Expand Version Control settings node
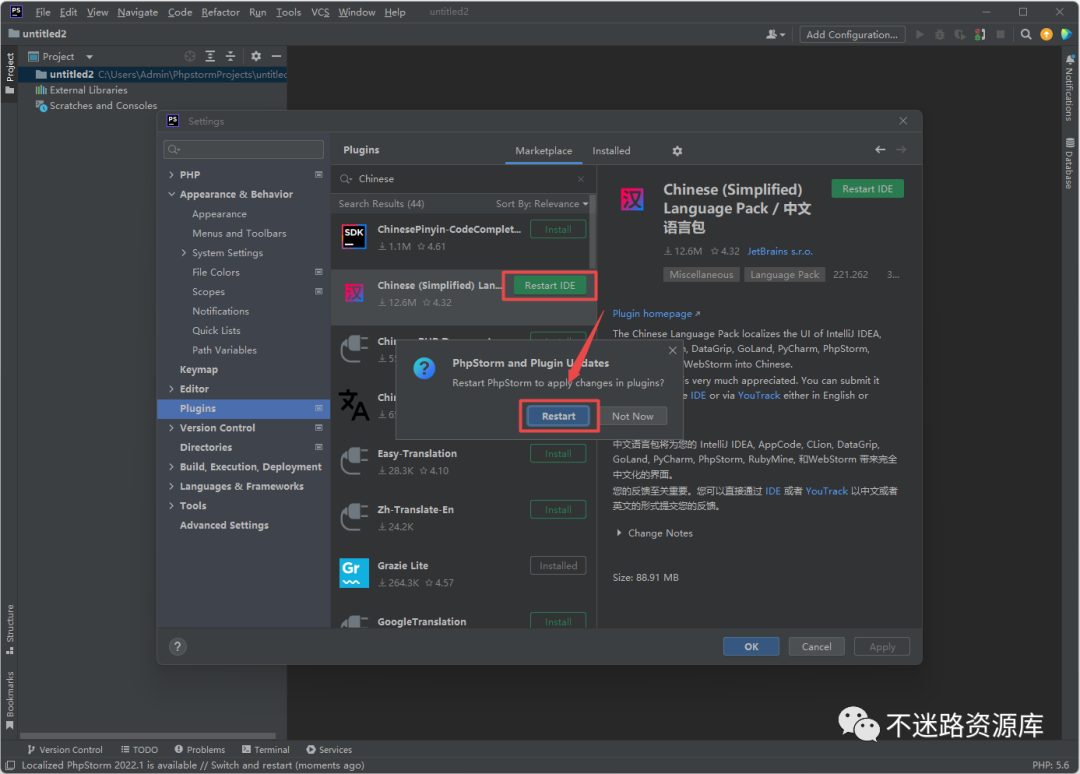1080x774 pixels. (x=172, y=428)
